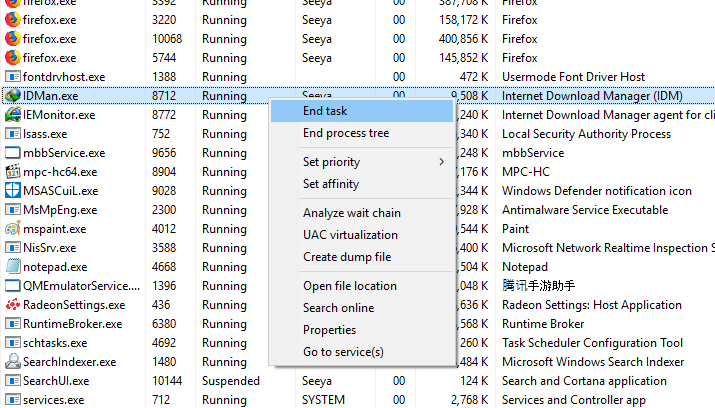Click the QMEmulatorService icon
This screenshot has height=408, width=715.
coord(12,286)
